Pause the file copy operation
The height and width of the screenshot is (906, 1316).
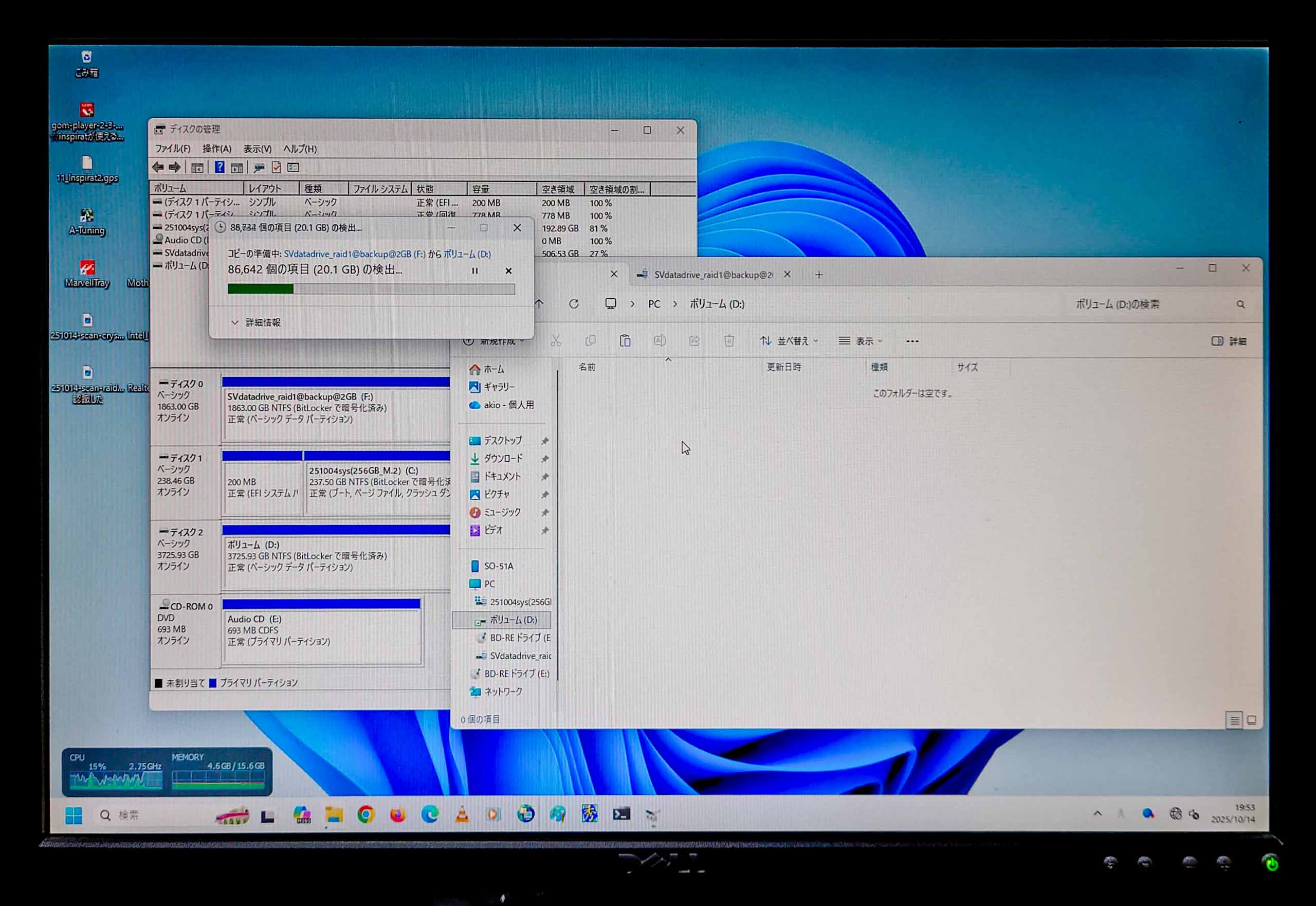pos(474,271)
